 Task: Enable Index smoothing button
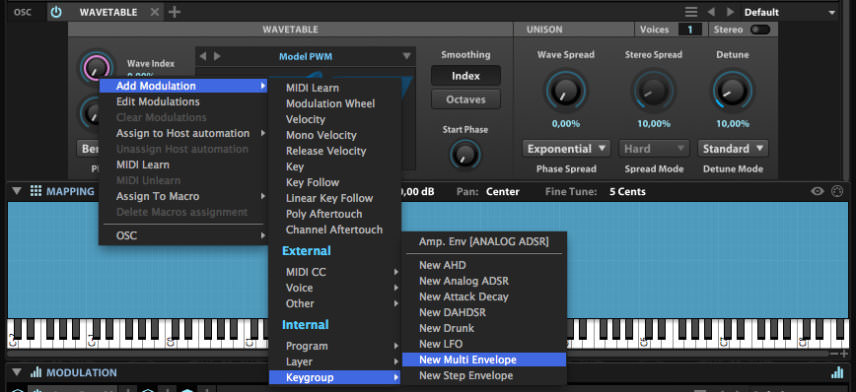point(466,76)
